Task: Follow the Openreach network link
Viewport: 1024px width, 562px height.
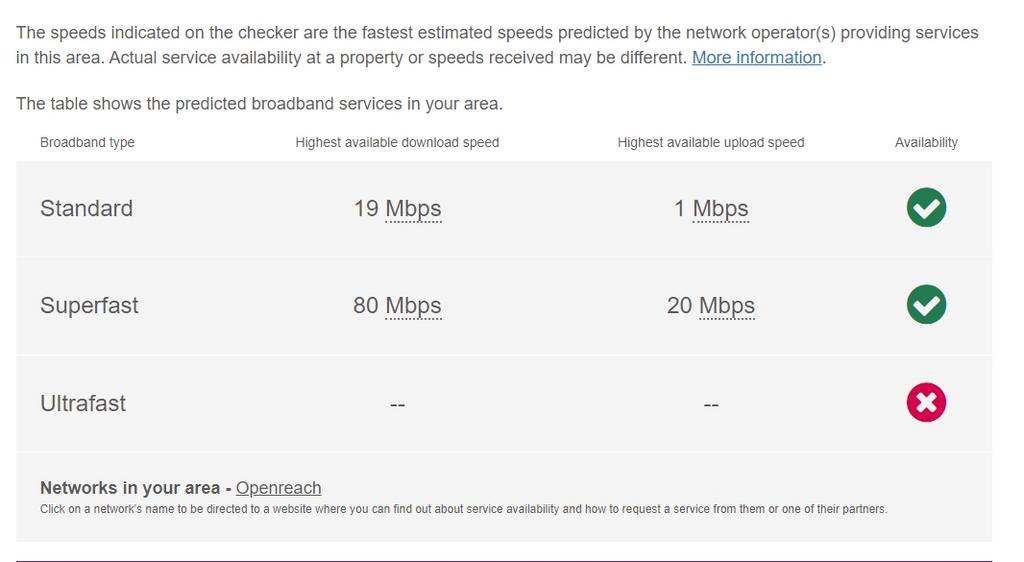Action: click(278, 488)
